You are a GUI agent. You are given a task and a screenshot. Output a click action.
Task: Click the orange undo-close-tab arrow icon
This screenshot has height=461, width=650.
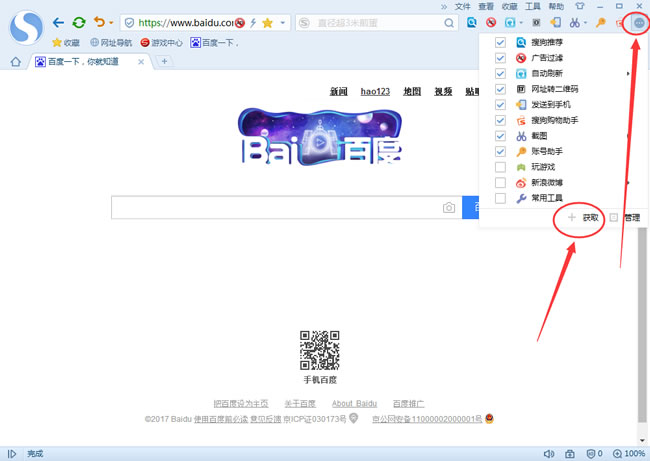click(99, 22)
